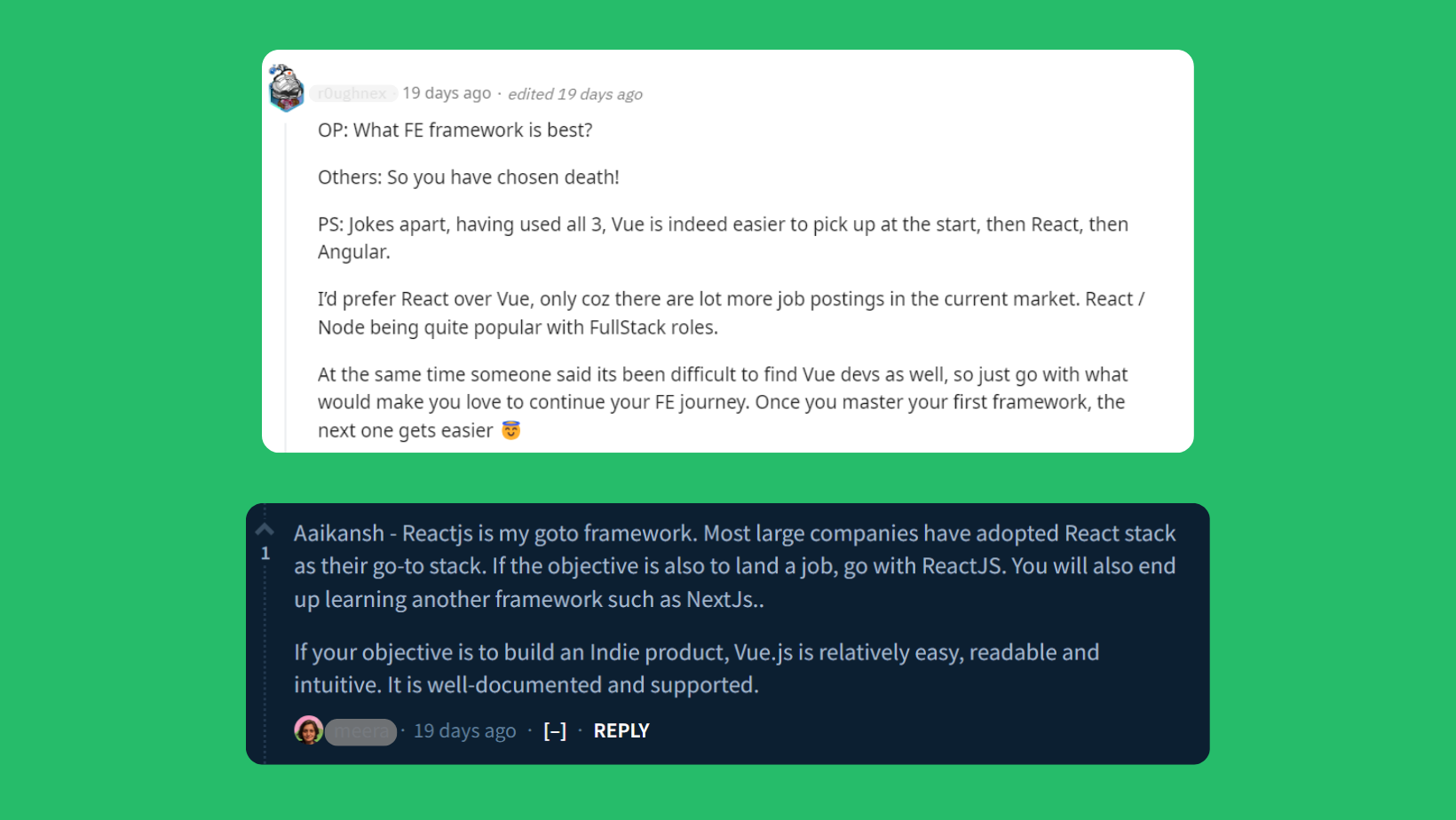Click the vote count showing 1
This screenshot has width=1456, height=820.
[264, 552]
